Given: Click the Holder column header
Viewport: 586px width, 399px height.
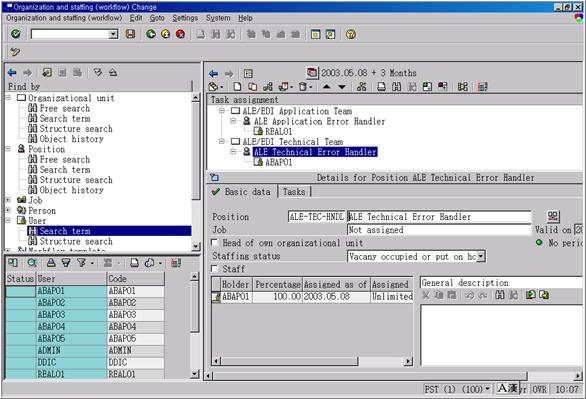Looking at the screenshot, I should coord(235,284).
